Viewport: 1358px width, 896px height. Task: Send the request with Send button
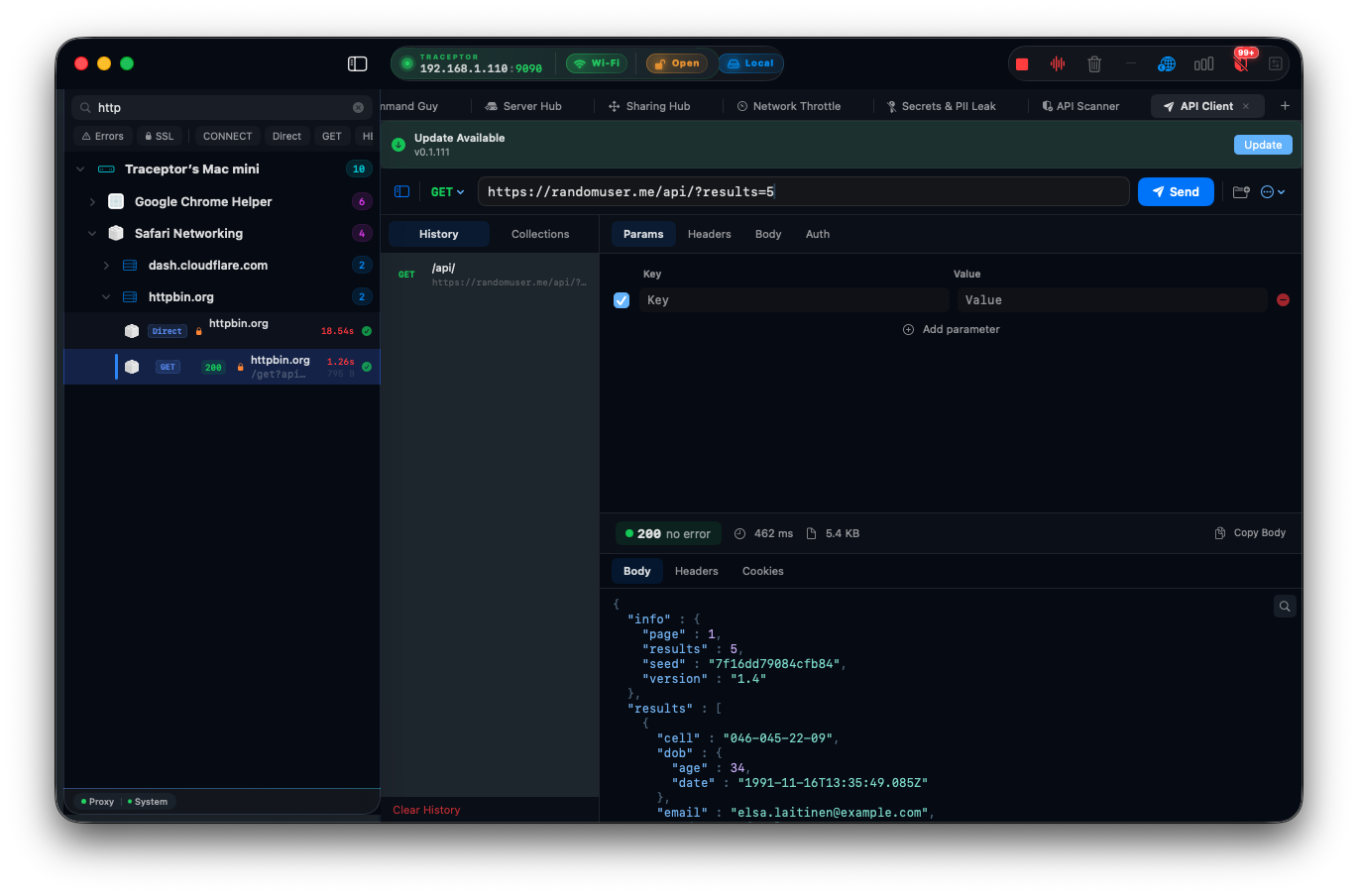1176,192
